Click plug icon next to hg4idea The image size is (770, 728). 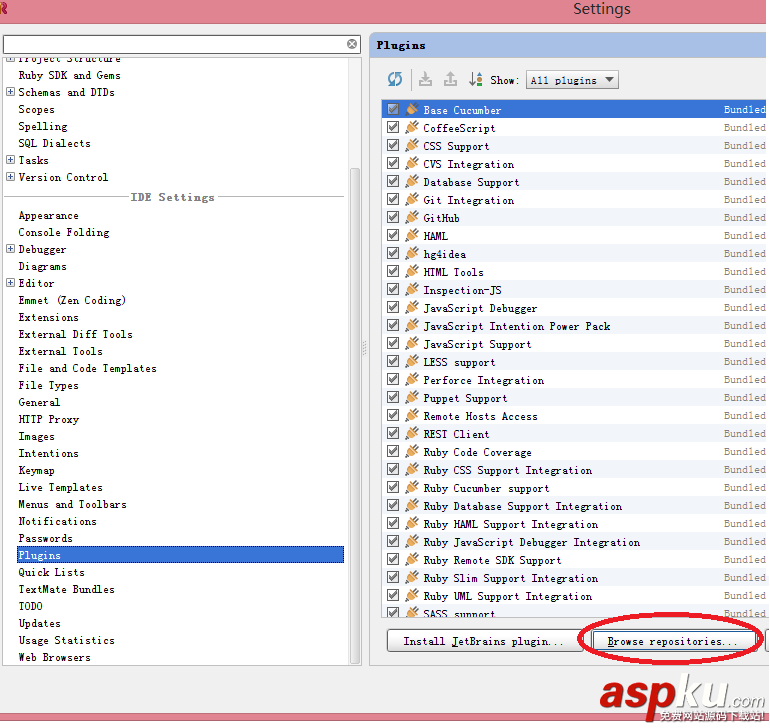pyautogui.click(x=412, y=253)
